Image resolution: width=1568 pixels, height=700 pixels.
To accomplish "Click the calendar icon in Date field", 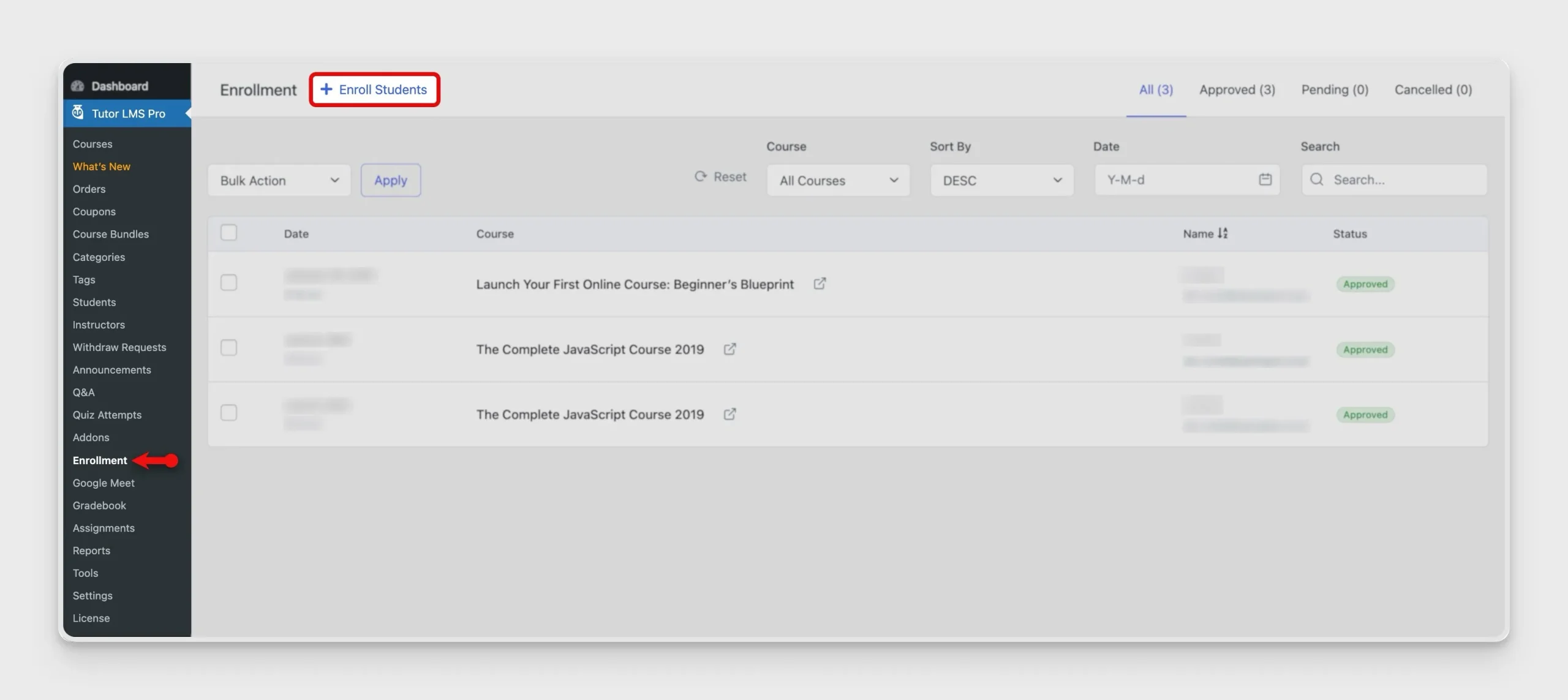I will click(1265, 179).
